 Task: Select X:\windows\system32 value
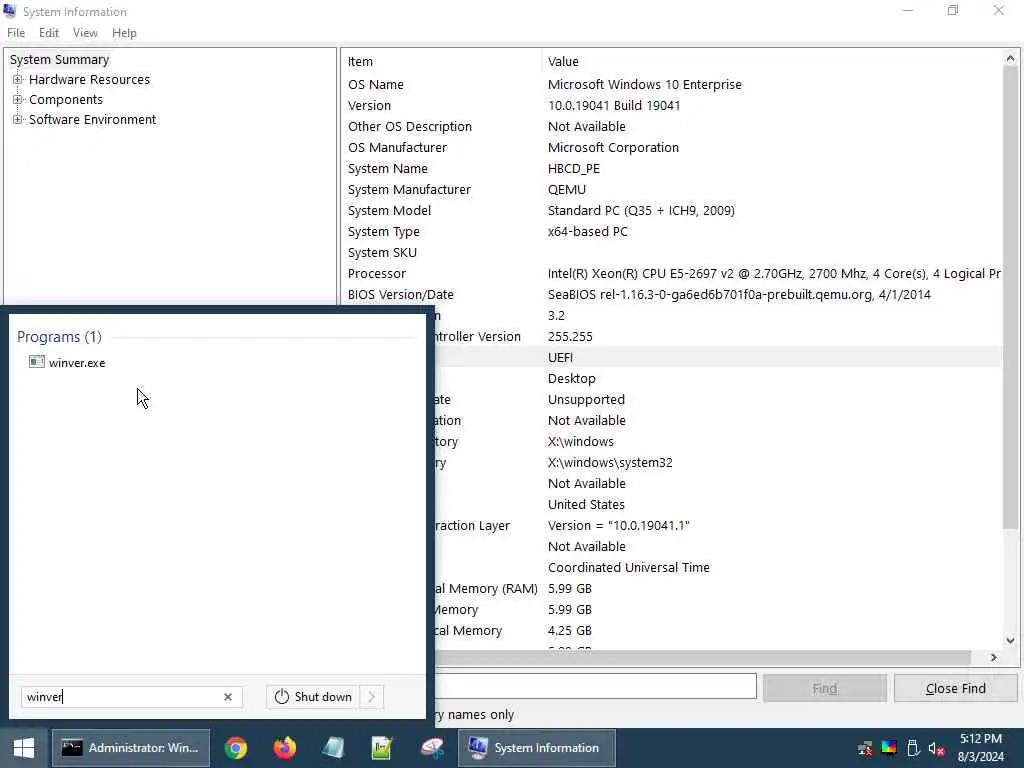[610, 462]
